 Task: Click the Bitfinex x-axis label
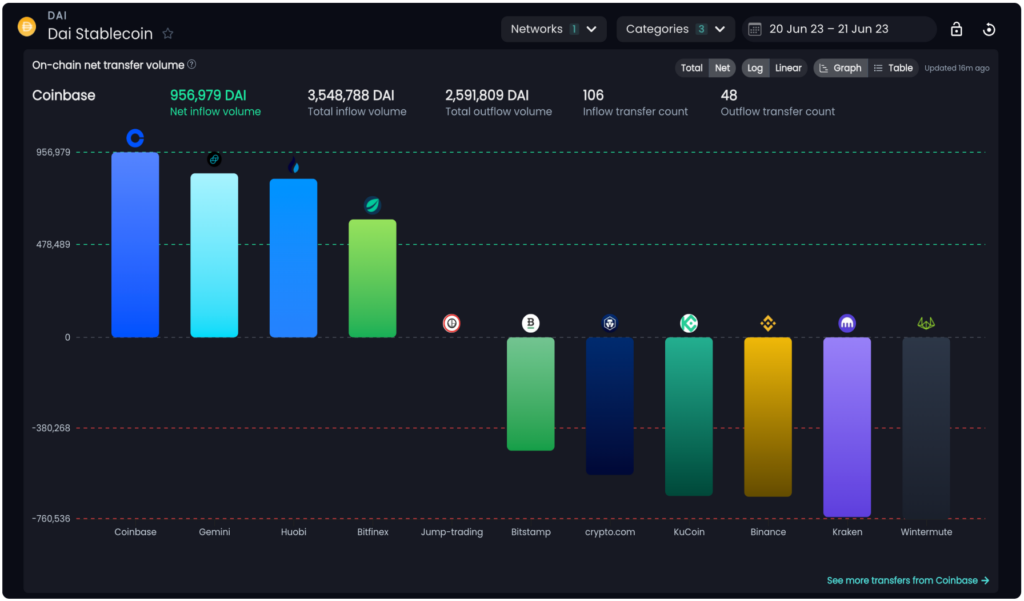[x=372, y=532]
